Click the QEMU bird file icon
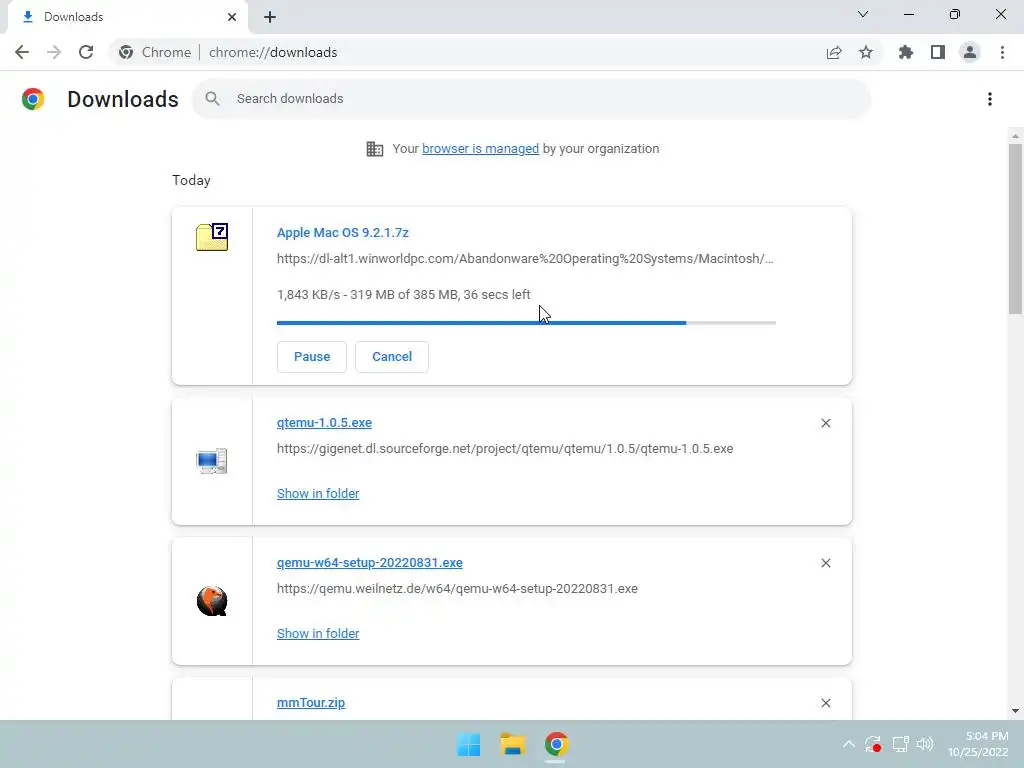This screenshot has height=768, width=1024. [x=212, y=601]
